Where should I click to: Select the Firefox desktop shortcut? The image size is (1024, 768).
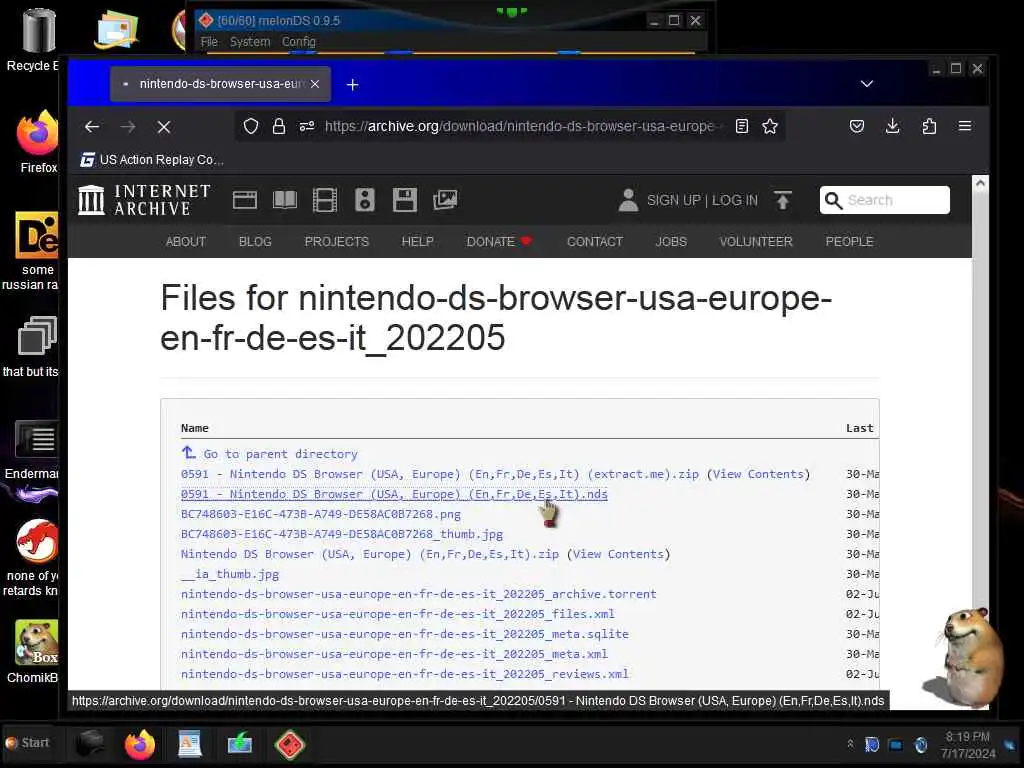37,142
